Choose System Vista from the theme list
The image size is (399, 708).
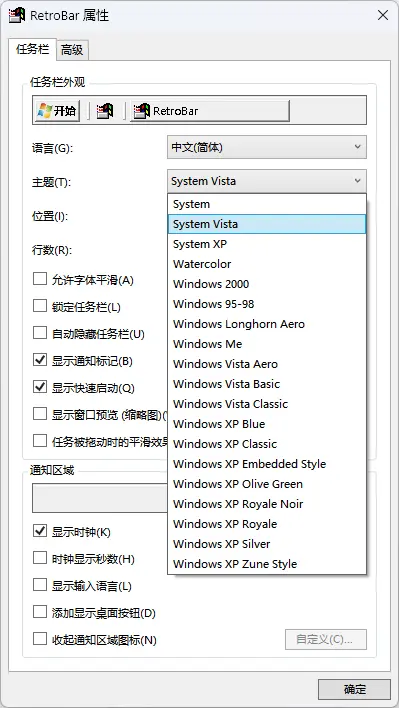pyautogui.click(x=267, y=224)
